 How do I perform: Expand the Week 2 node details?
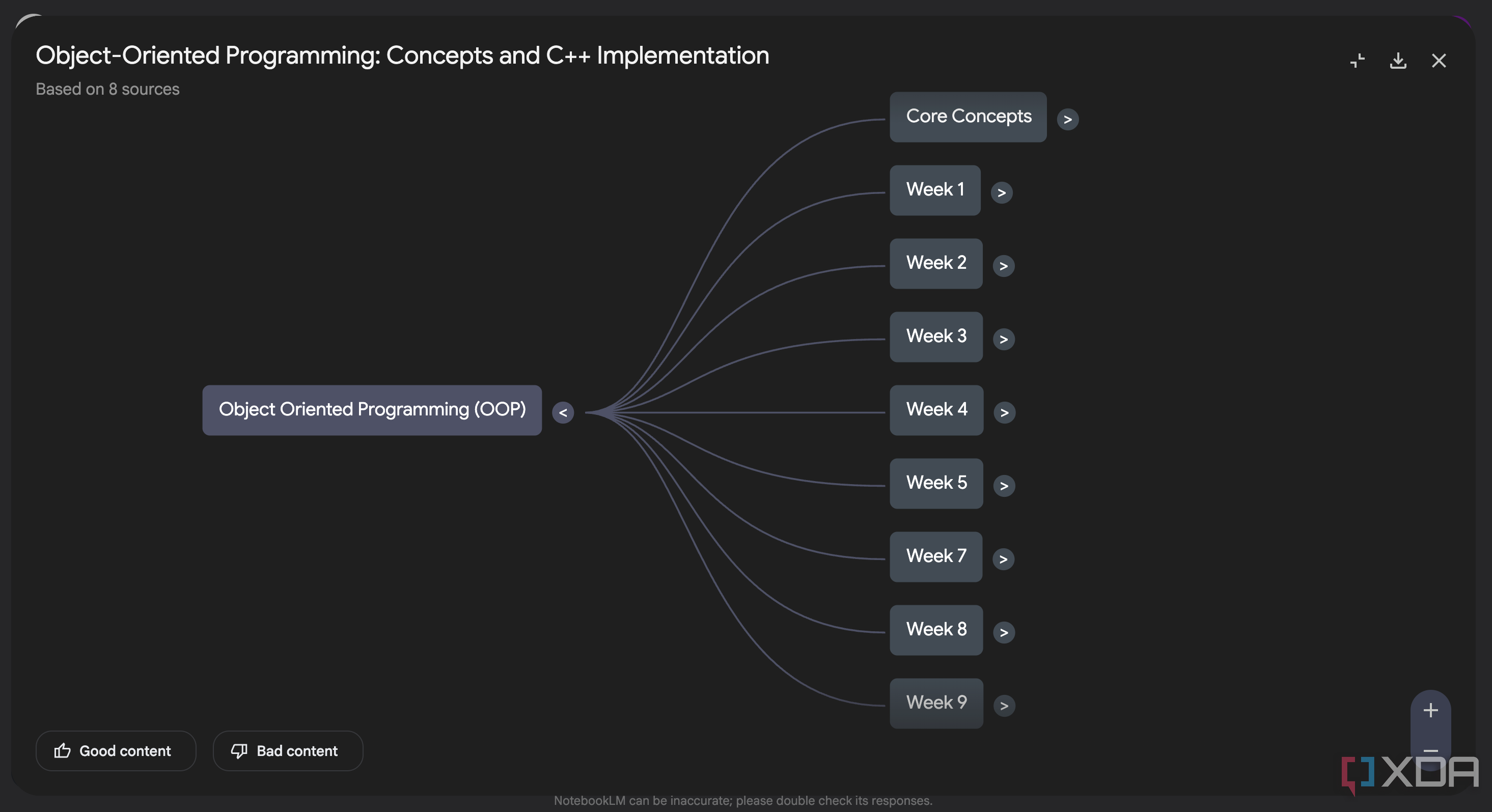[x=1003, y=265]
